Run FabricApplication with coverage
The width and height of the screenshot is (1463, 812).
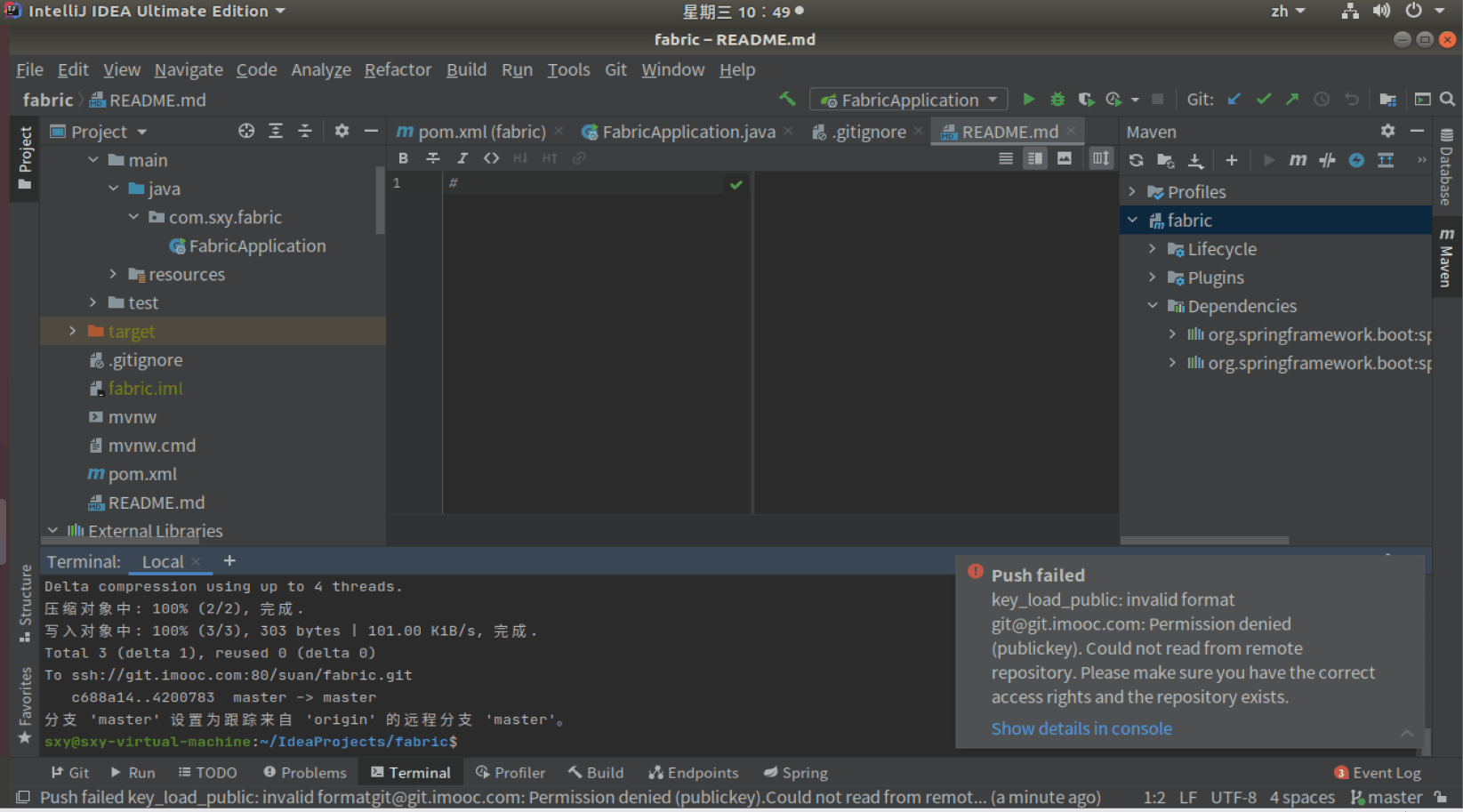pos(1086,99)
